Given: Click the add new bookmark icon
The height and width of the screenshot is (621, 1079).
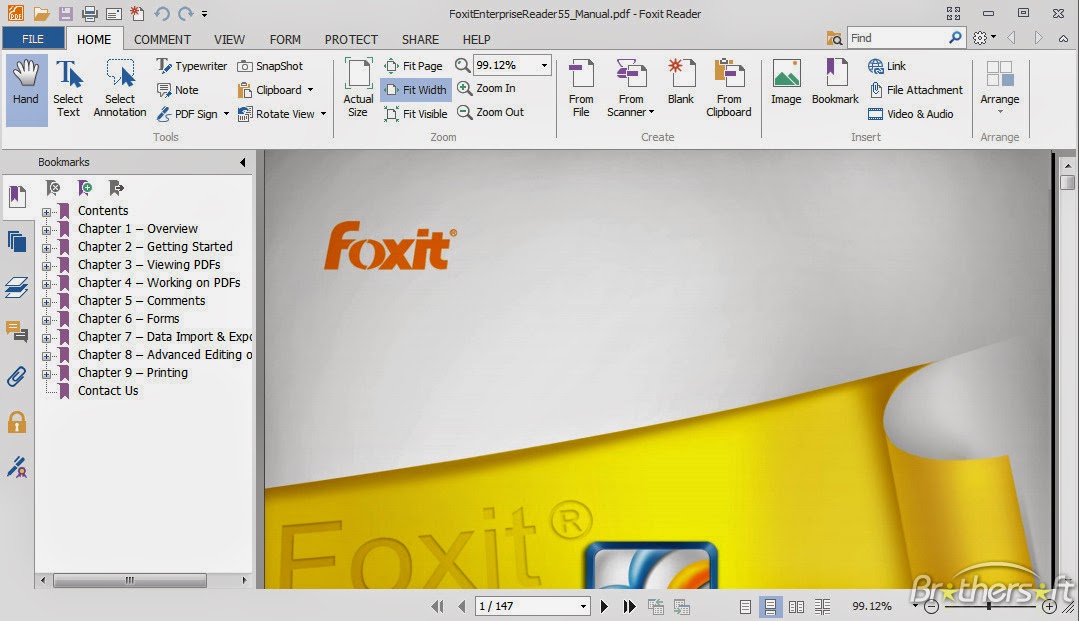Looking at the screenshot, I should 85,187.
